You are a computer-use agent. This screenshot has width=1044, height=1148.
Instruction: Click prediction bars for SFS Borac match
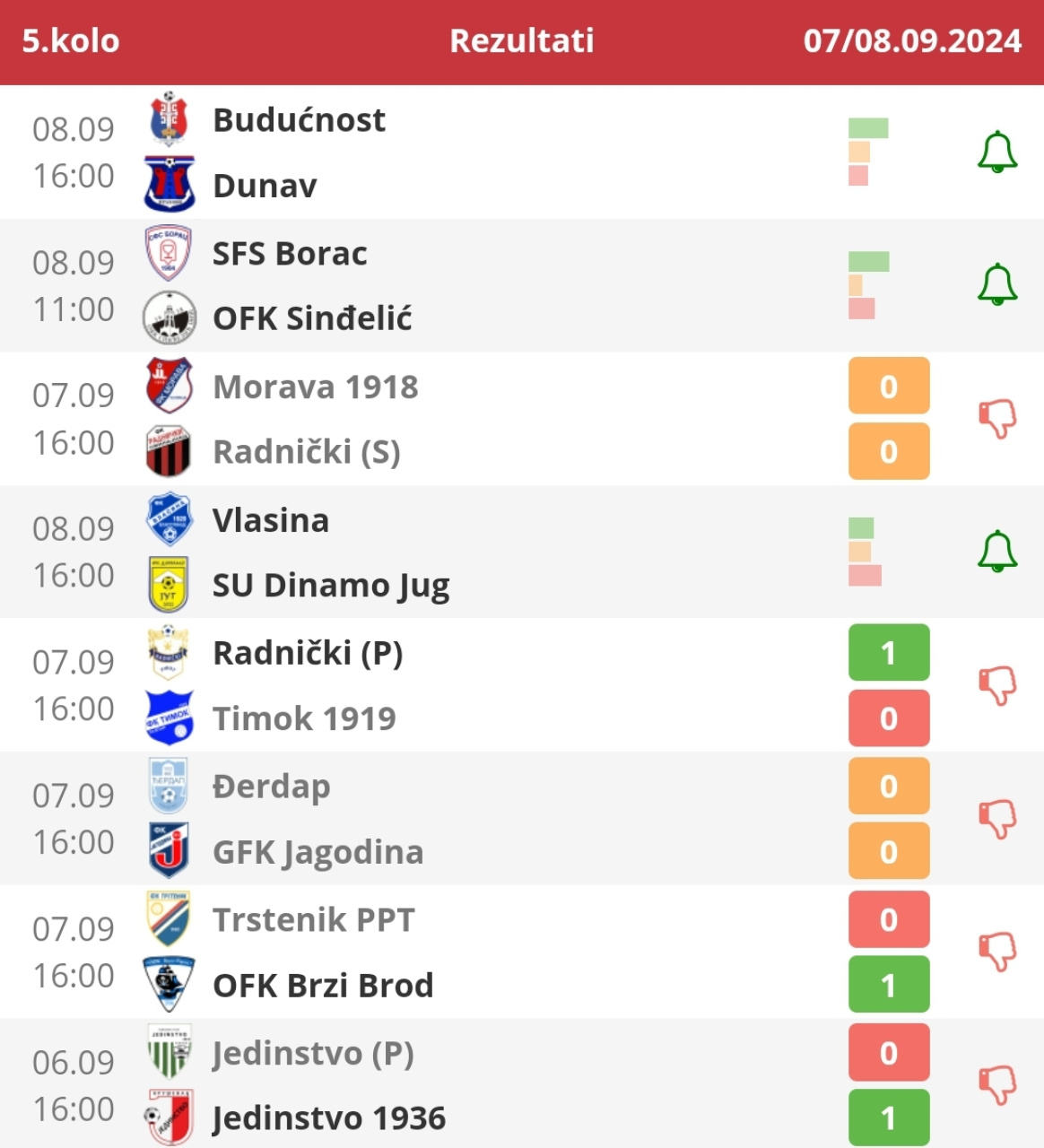click(867, 285)
